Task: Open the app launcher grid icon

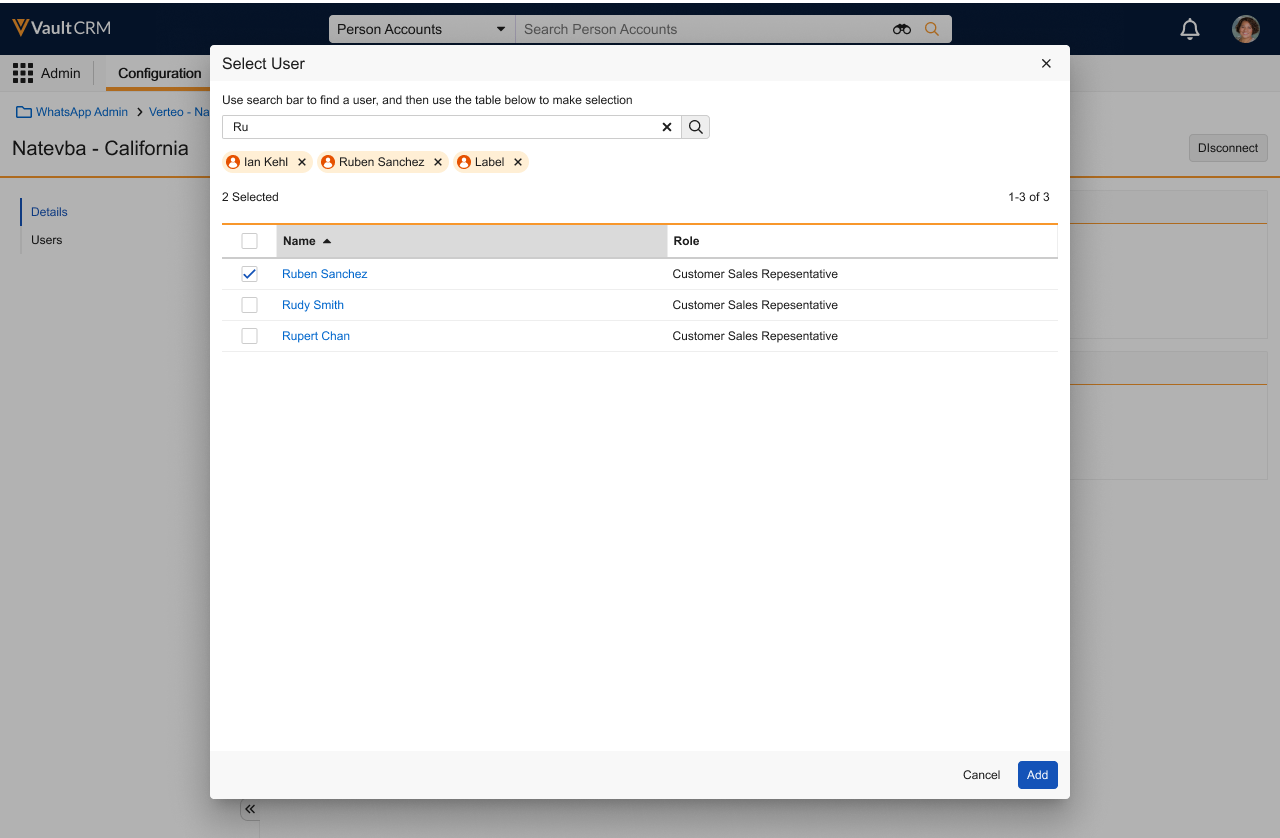Action: tap(23, 73)
